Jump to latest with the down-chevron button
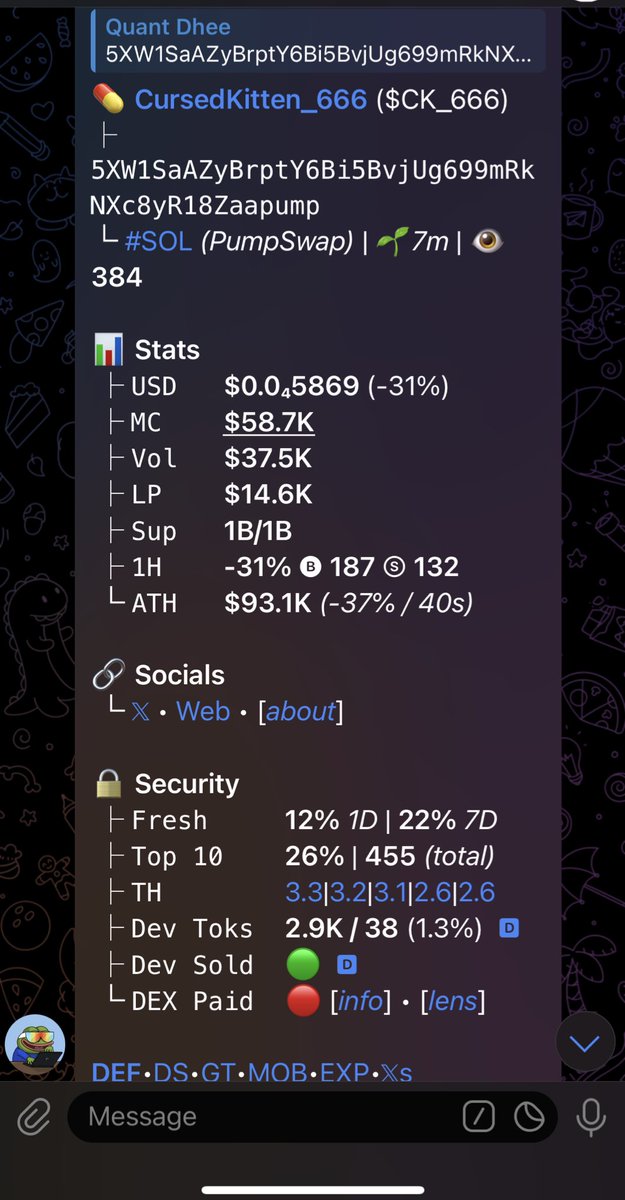 (x=585, y=1045)
